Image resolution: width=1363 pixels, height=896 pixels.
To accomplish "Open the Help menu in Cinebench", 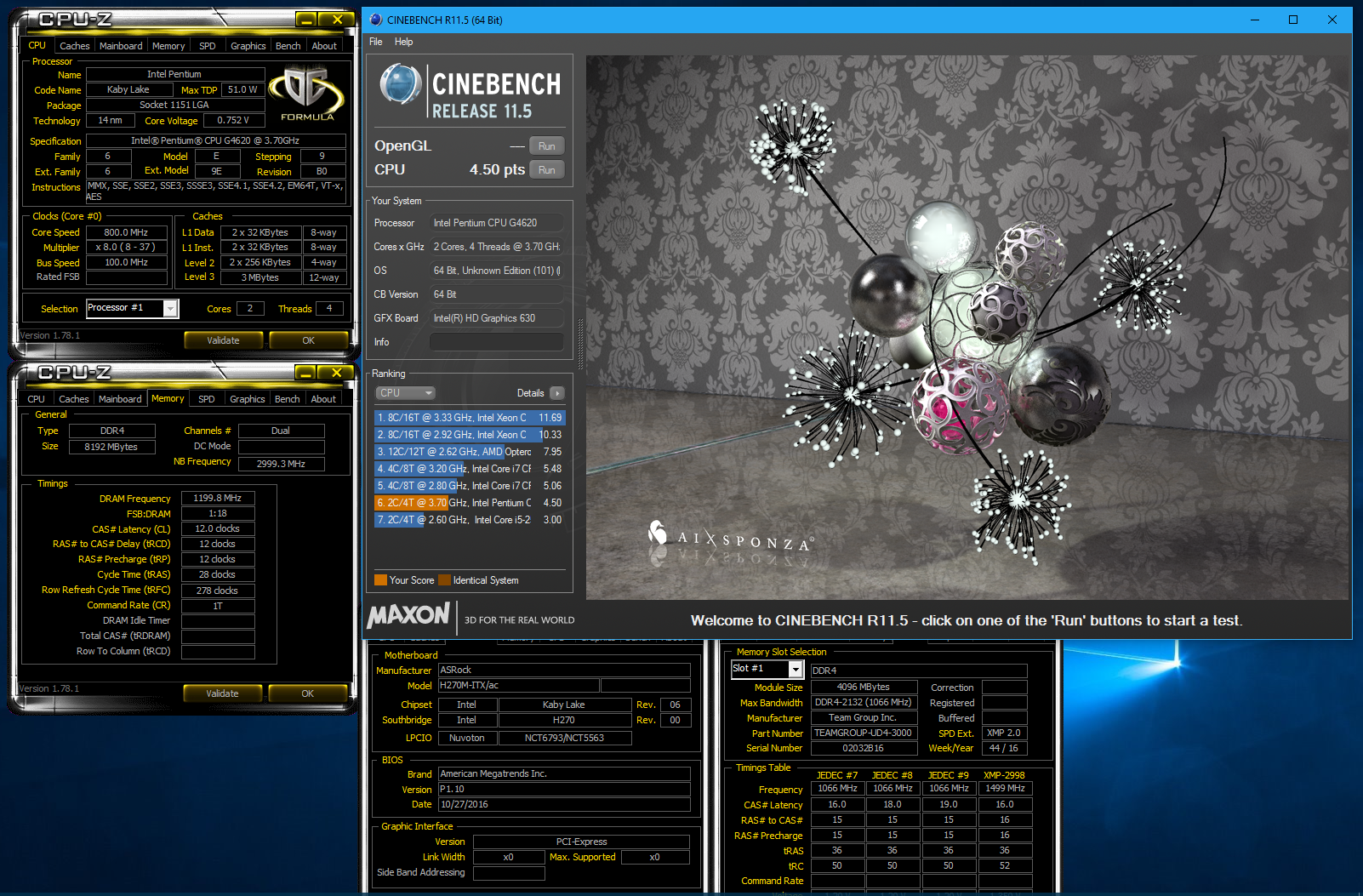I will click(x=403, y=42).
